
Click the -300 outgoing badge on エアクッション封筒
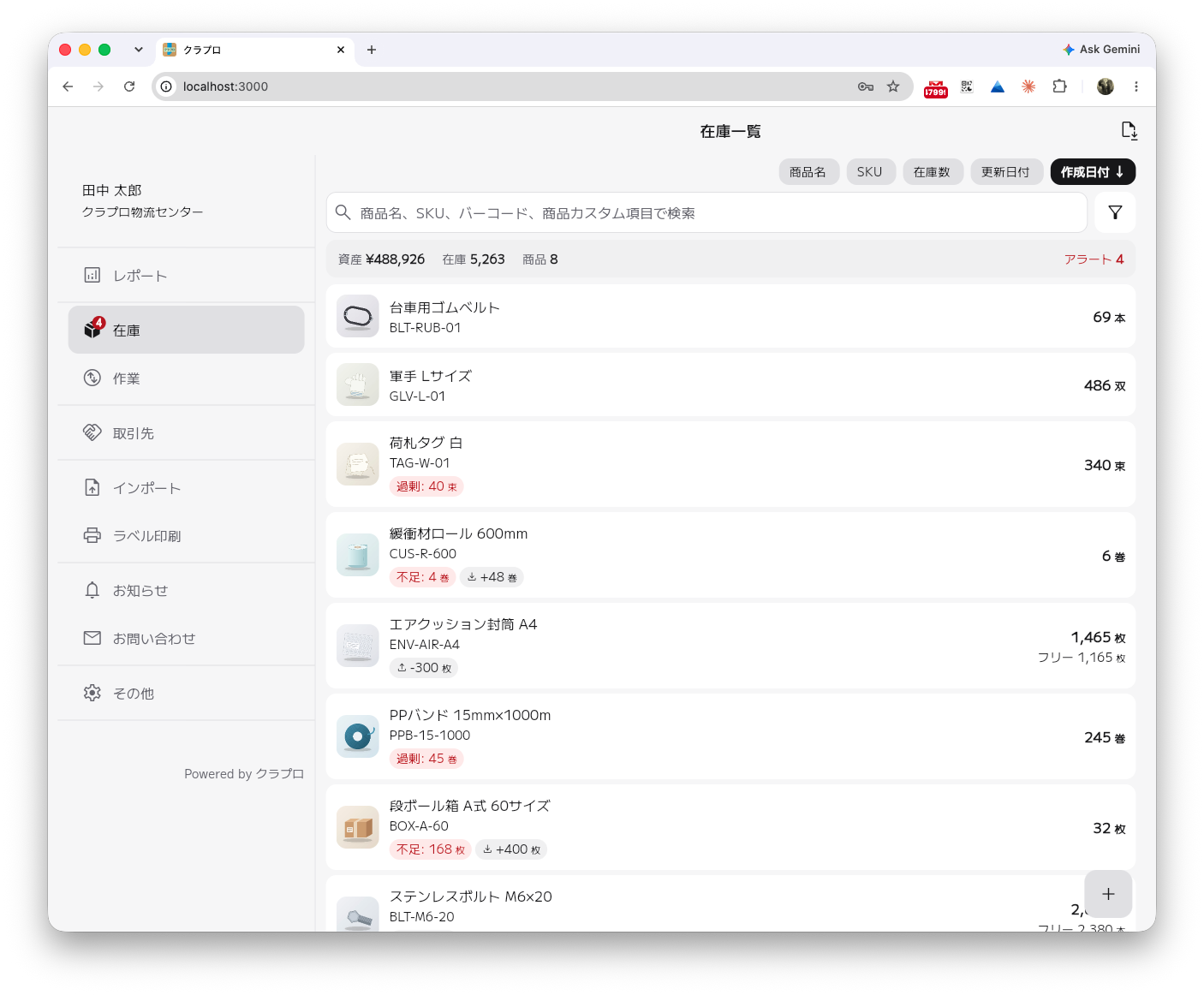coord(424,668)
